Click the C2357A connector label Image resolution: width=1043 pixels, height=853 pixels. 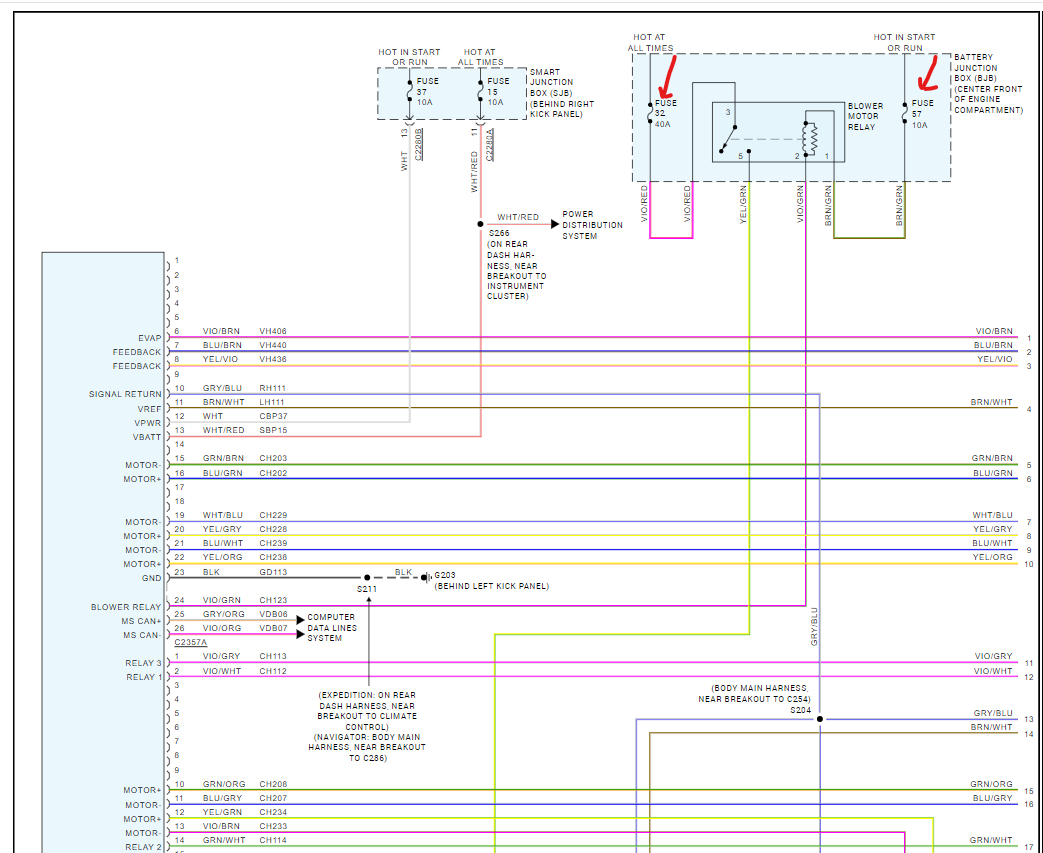191,642
